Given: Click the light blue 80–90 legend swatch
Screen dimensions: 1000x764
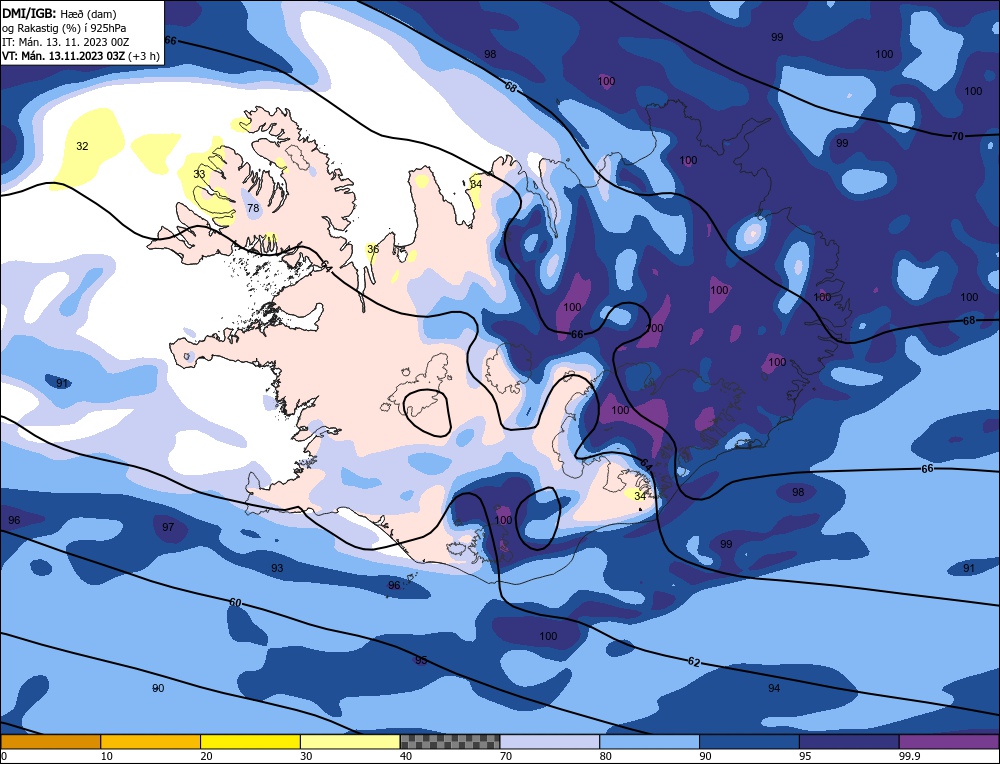Looking at the screenshot, I should click(x=649, y=742).
